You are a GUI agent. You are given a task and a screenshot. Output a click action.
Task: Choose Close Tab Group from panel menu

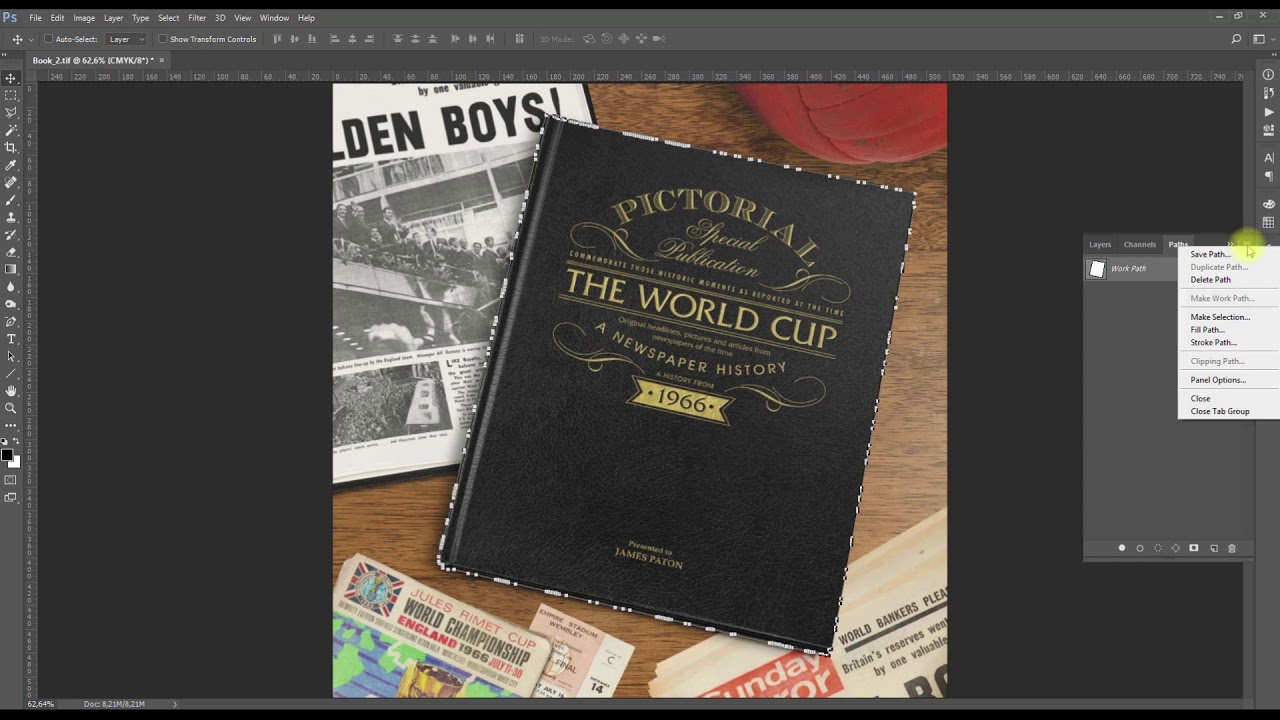pyautogui.click(x=1220, y=412)
